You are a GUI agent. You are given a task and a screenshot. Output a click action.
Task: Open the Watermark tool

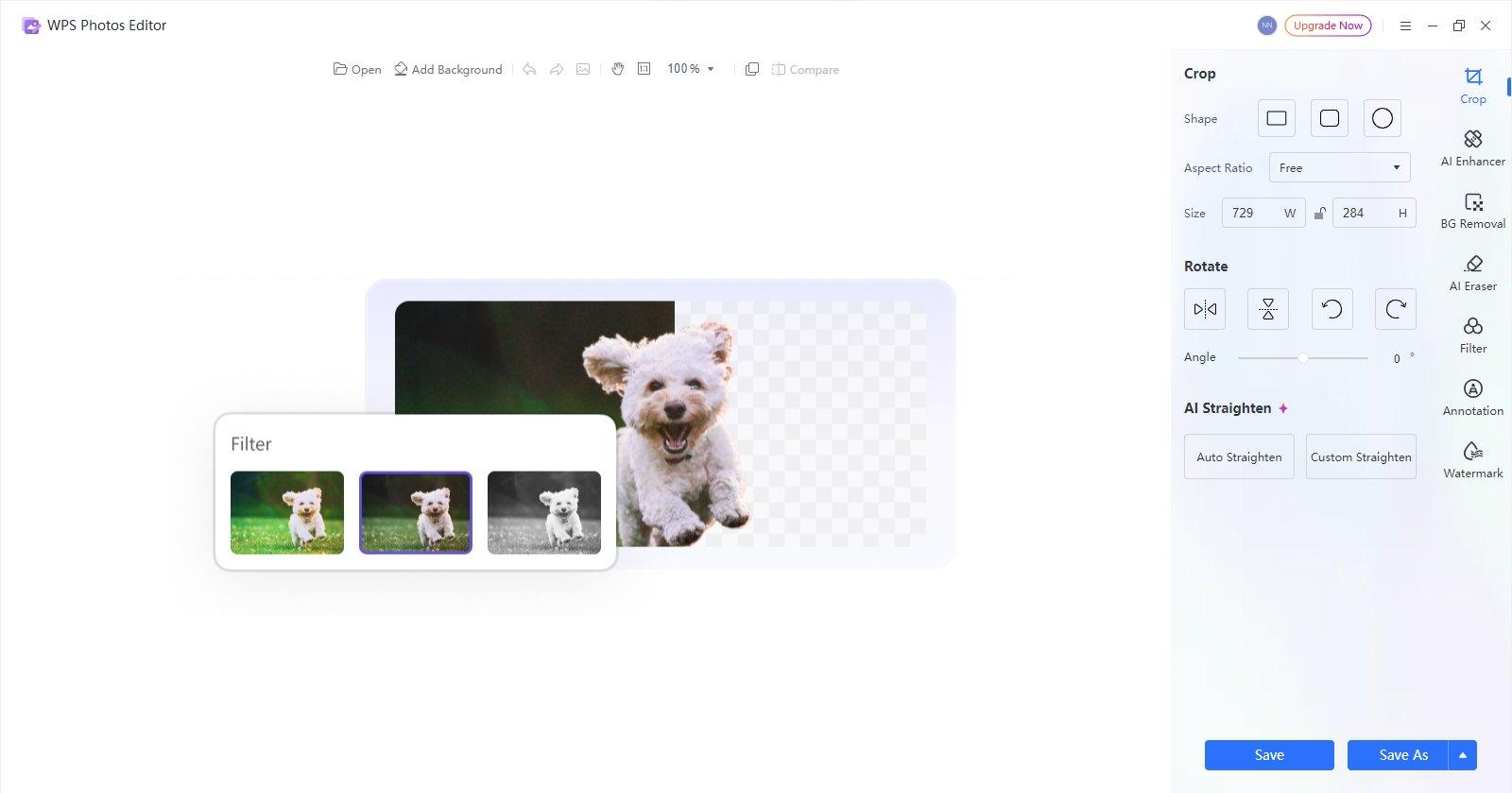(x=1472, y=460)
